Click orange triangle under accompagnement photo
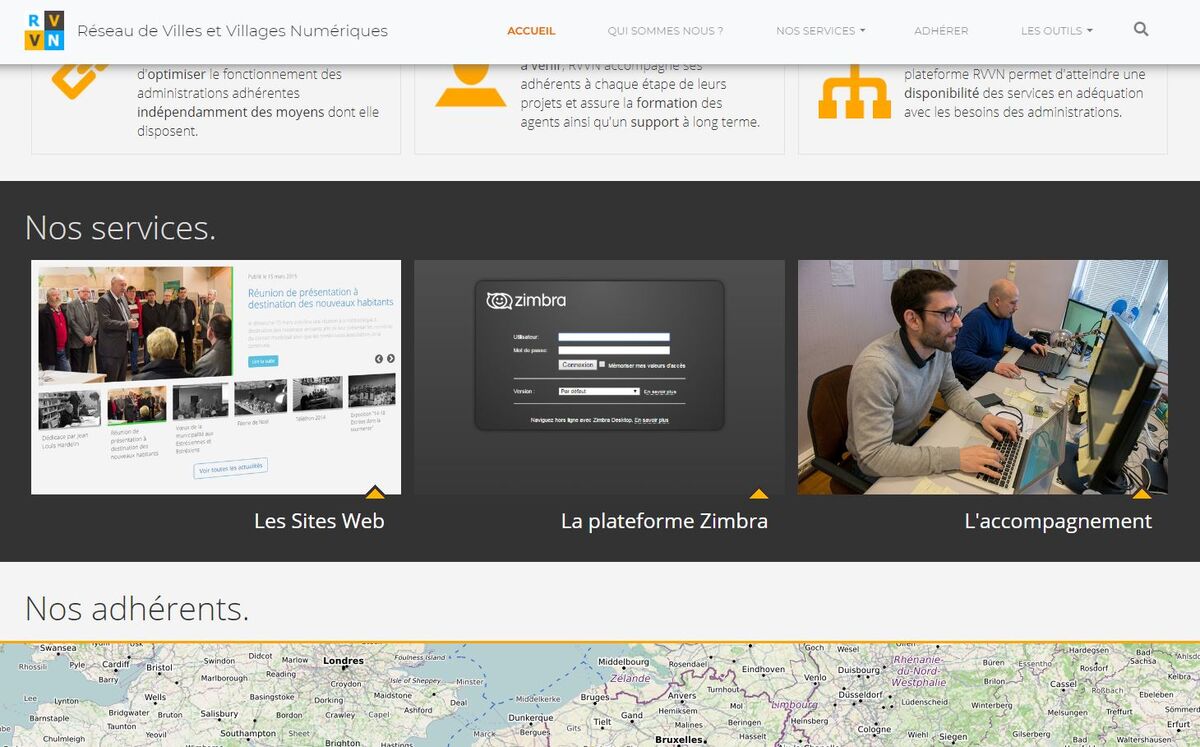The image size is (1200, 747). pos(1141,493)
